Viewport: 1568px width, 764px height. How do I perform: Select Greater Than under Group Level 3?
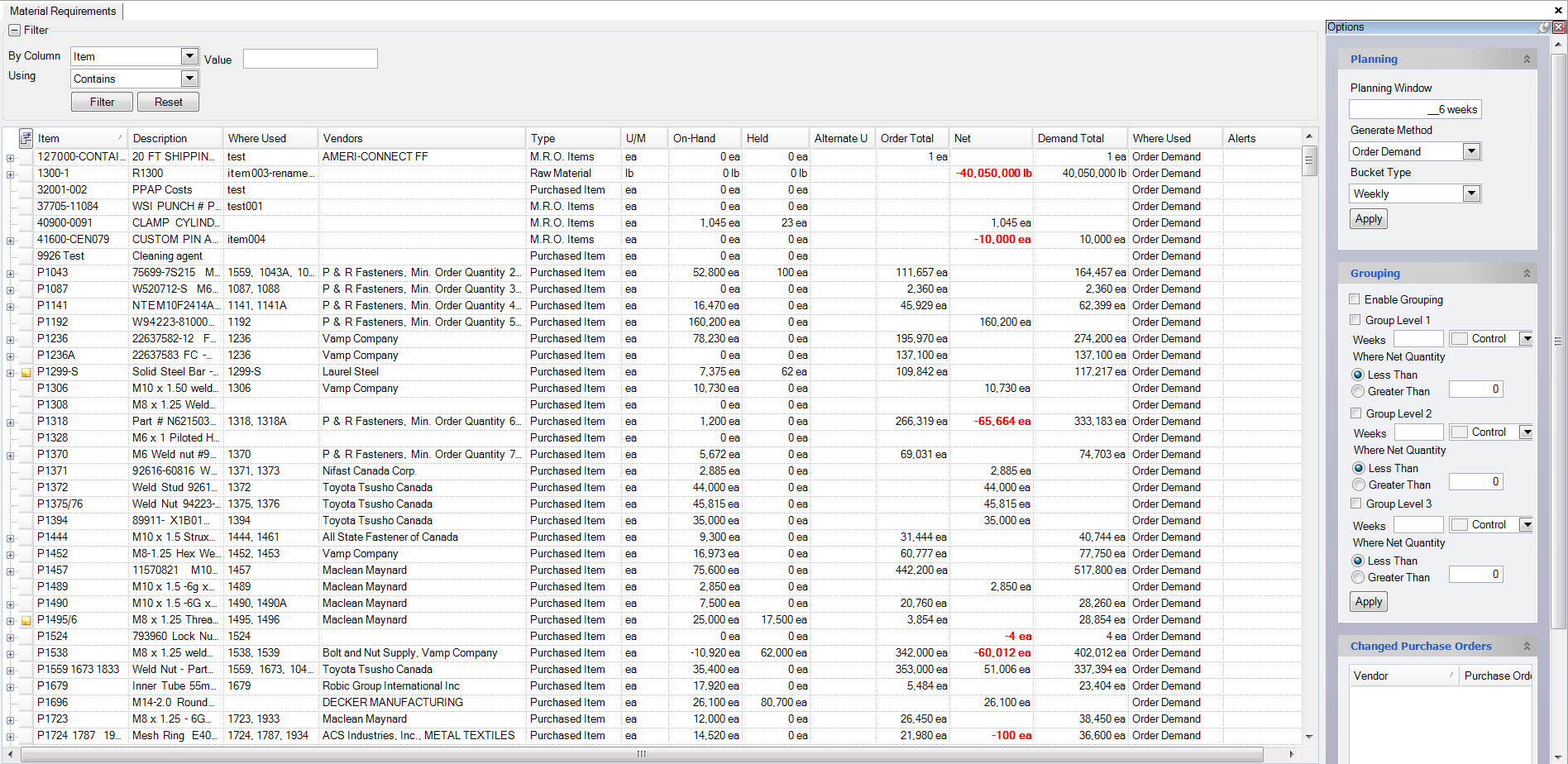[1358, 578]
